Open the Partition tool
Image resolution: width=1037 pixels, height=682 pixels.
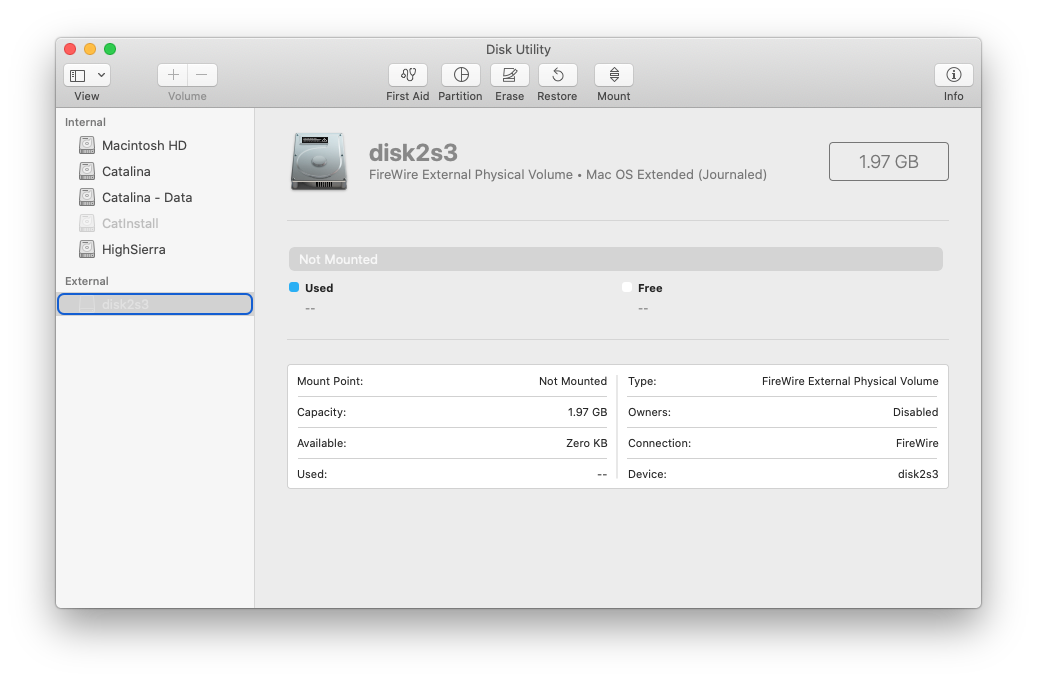click(460, 75)
